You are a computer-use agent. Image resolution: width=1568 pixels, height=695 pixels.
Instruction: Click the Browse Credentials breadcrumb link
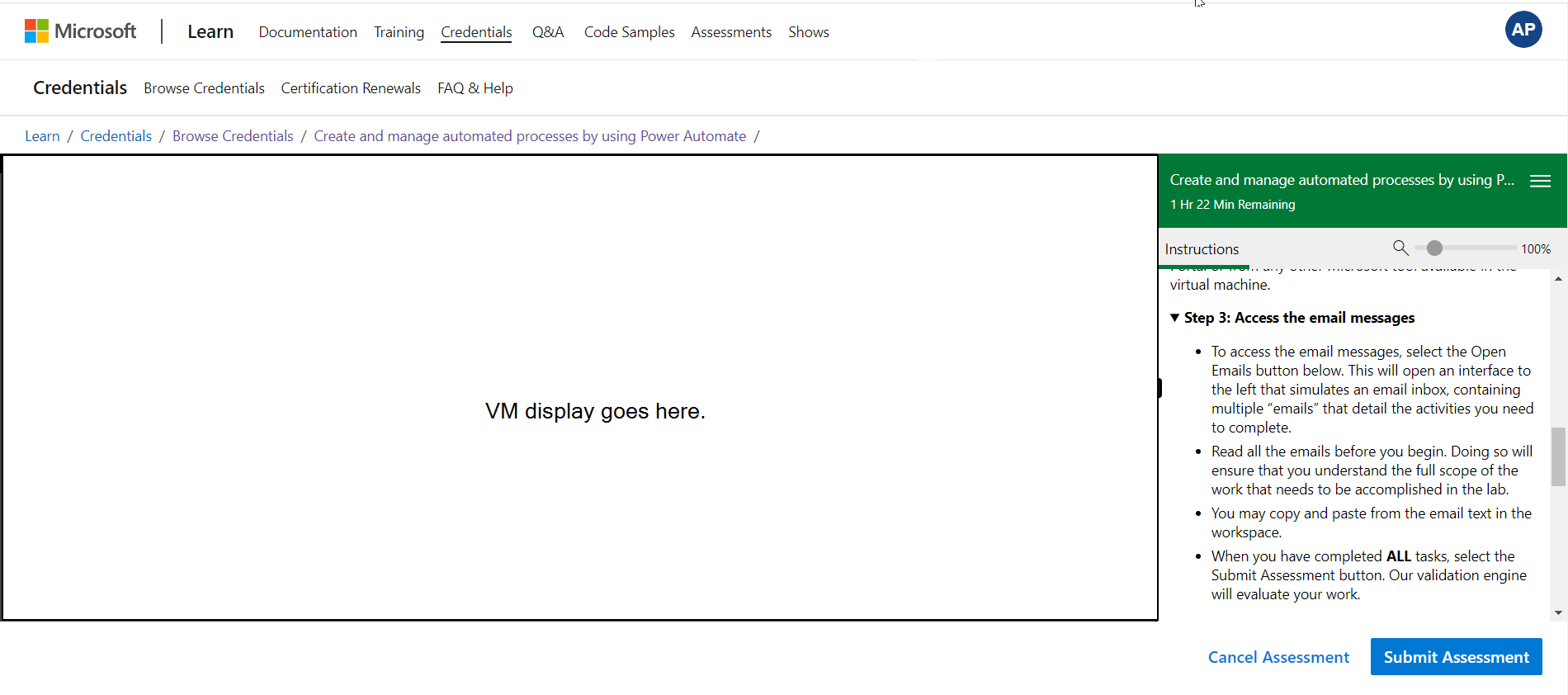point(233,136)
